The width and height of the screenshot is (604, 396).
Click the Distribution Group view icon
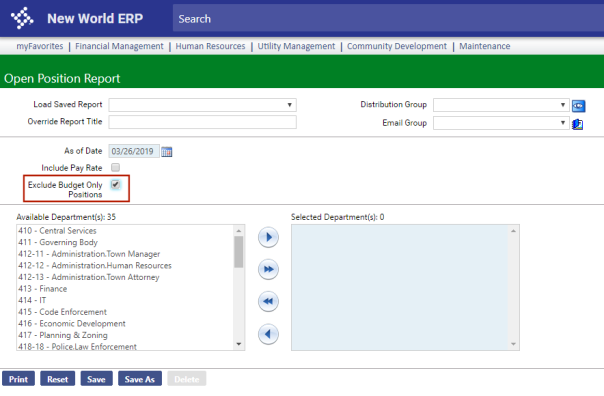click(578, 106)
